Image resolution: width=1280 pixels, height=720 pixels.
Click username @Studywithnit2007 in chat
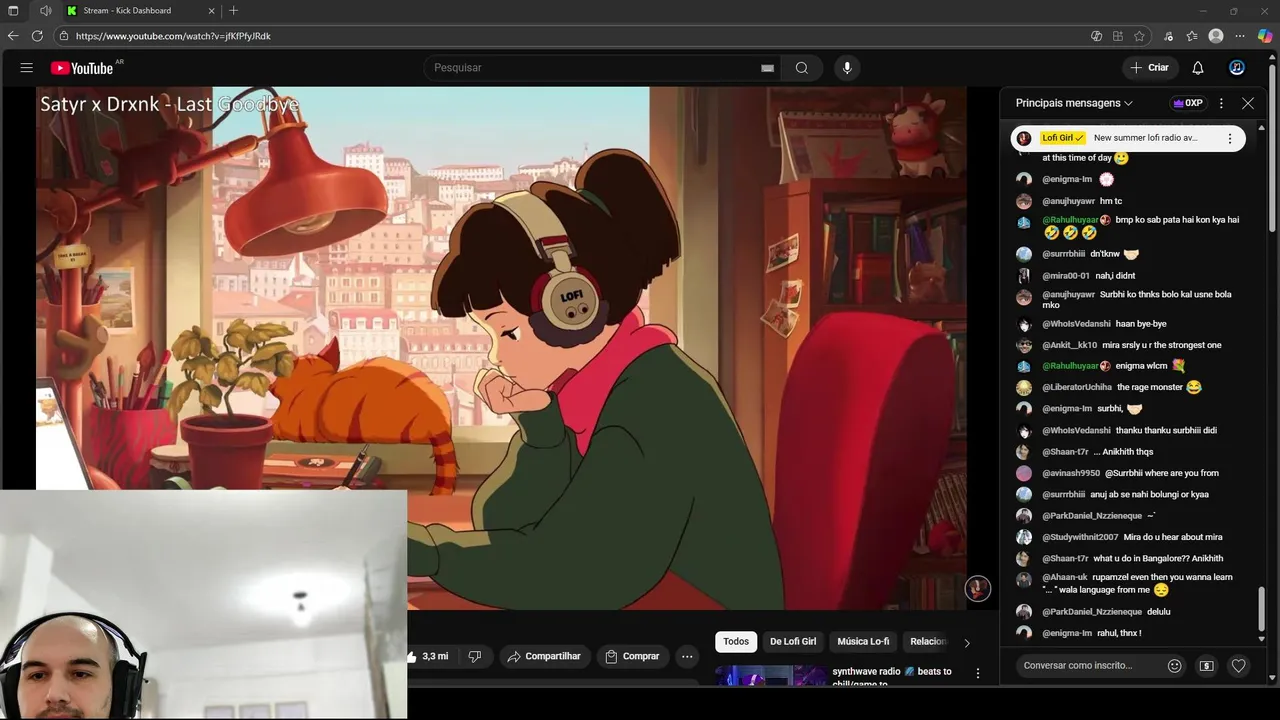coord(1080,537)
